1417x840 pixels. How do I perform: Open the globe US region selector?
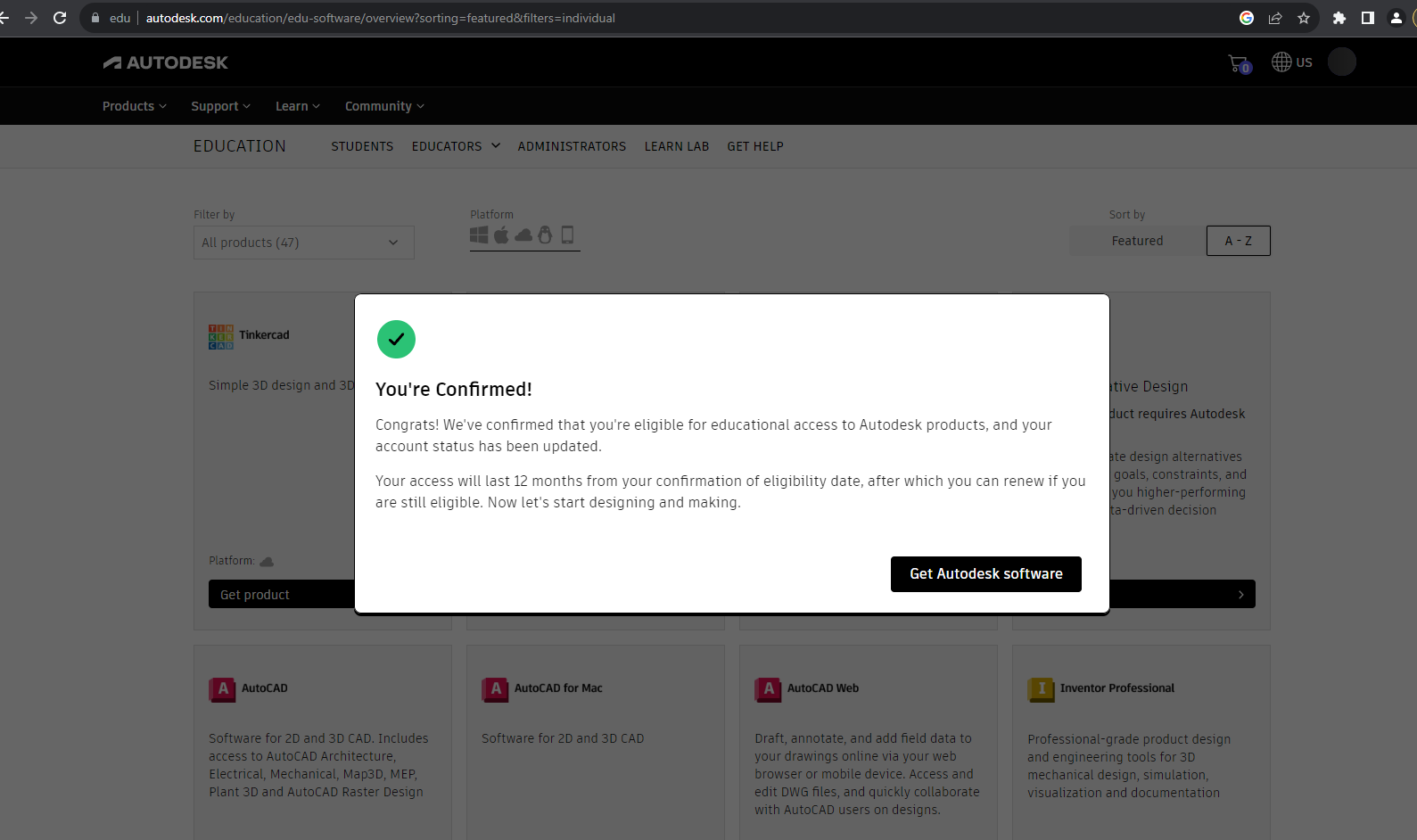[x=1292, y=62]
